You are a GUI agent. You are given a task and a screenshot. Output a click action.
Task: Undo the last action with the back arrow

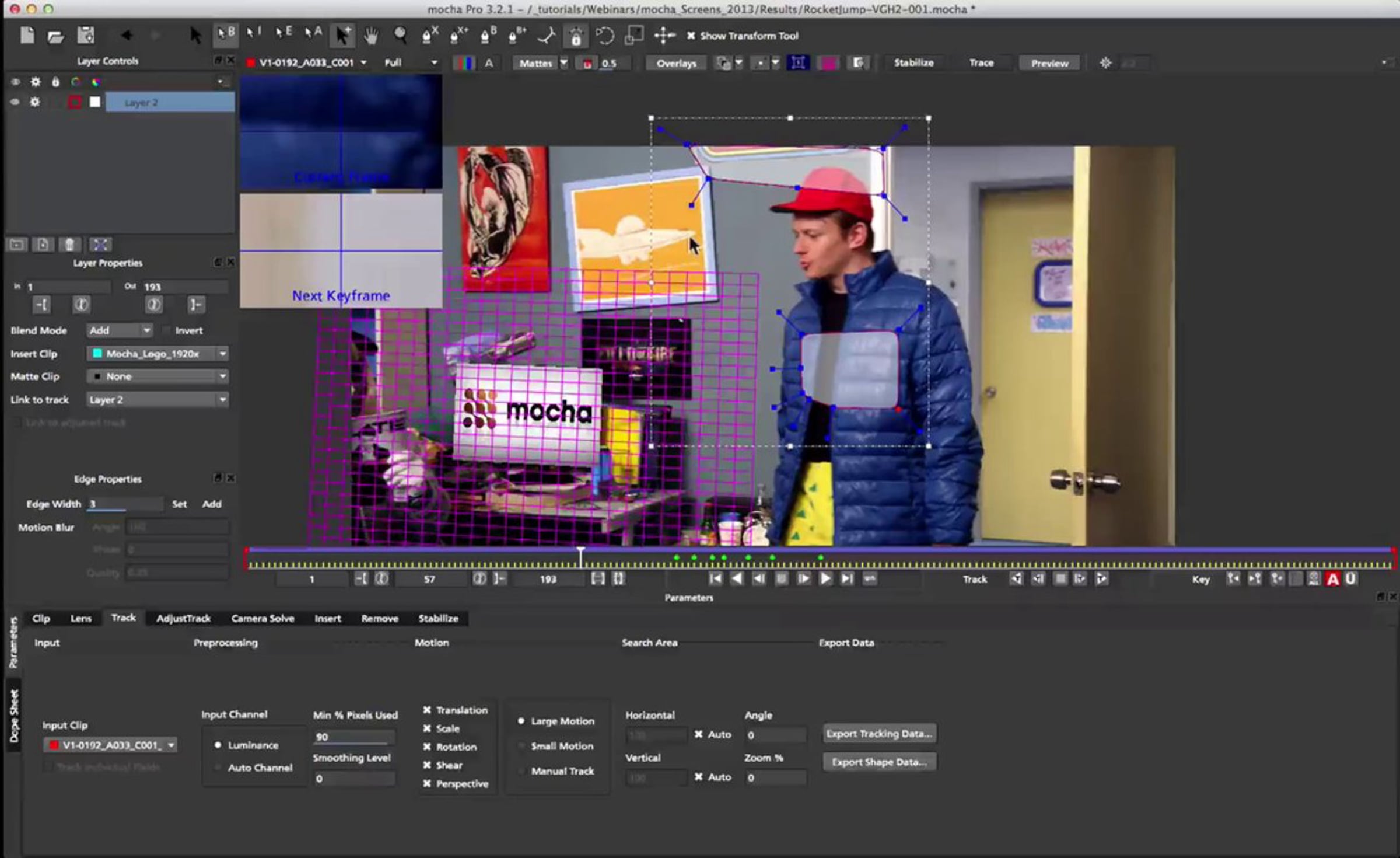coord(126,36)
